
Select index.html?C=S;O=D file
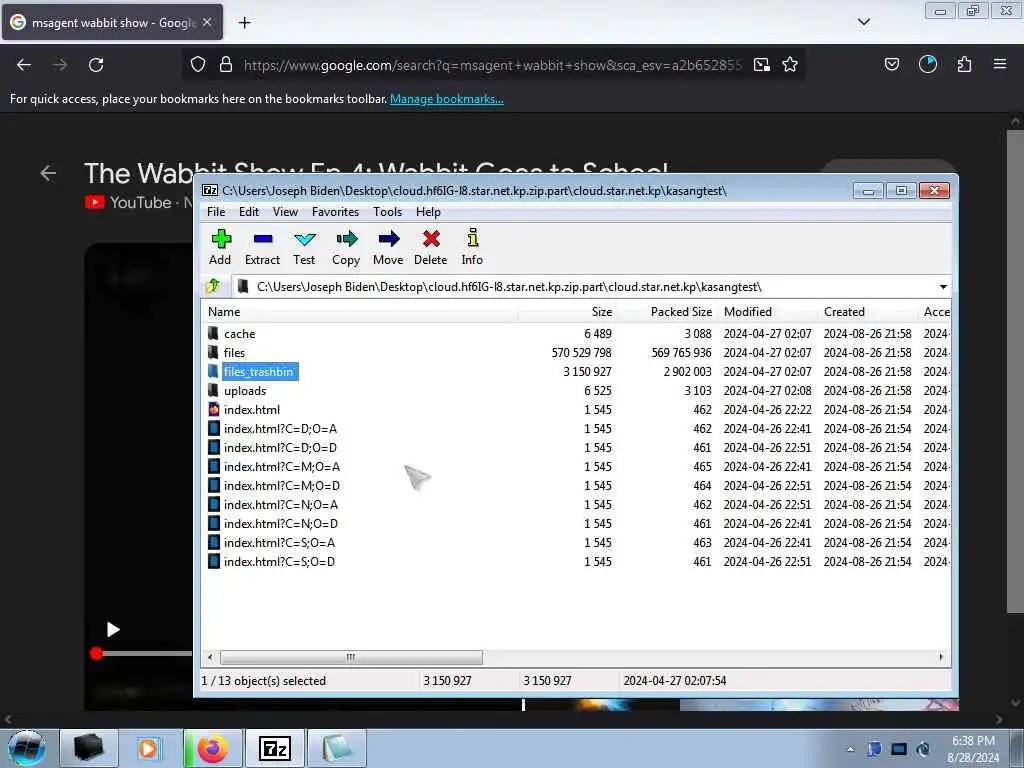pyautogui.click(x=280, y=562)
